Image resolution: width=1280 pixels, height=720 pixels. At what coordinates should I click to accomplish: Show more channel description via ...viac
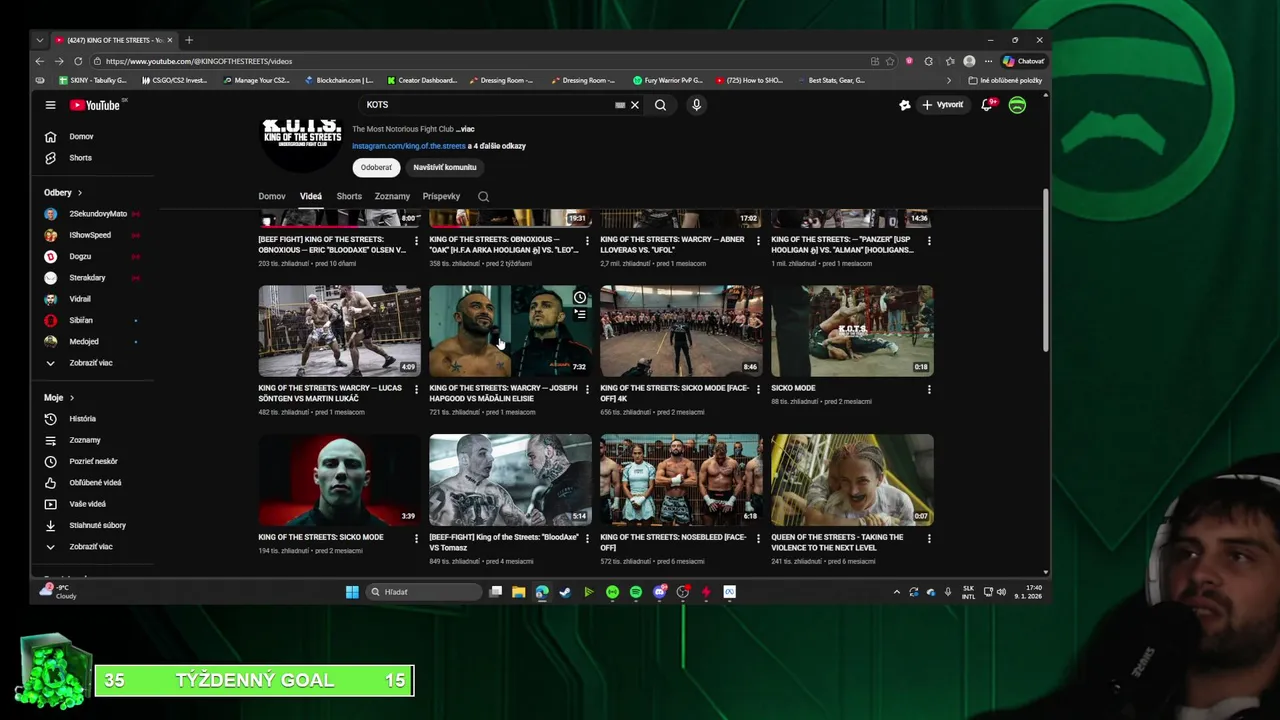(x=465, y=129)
